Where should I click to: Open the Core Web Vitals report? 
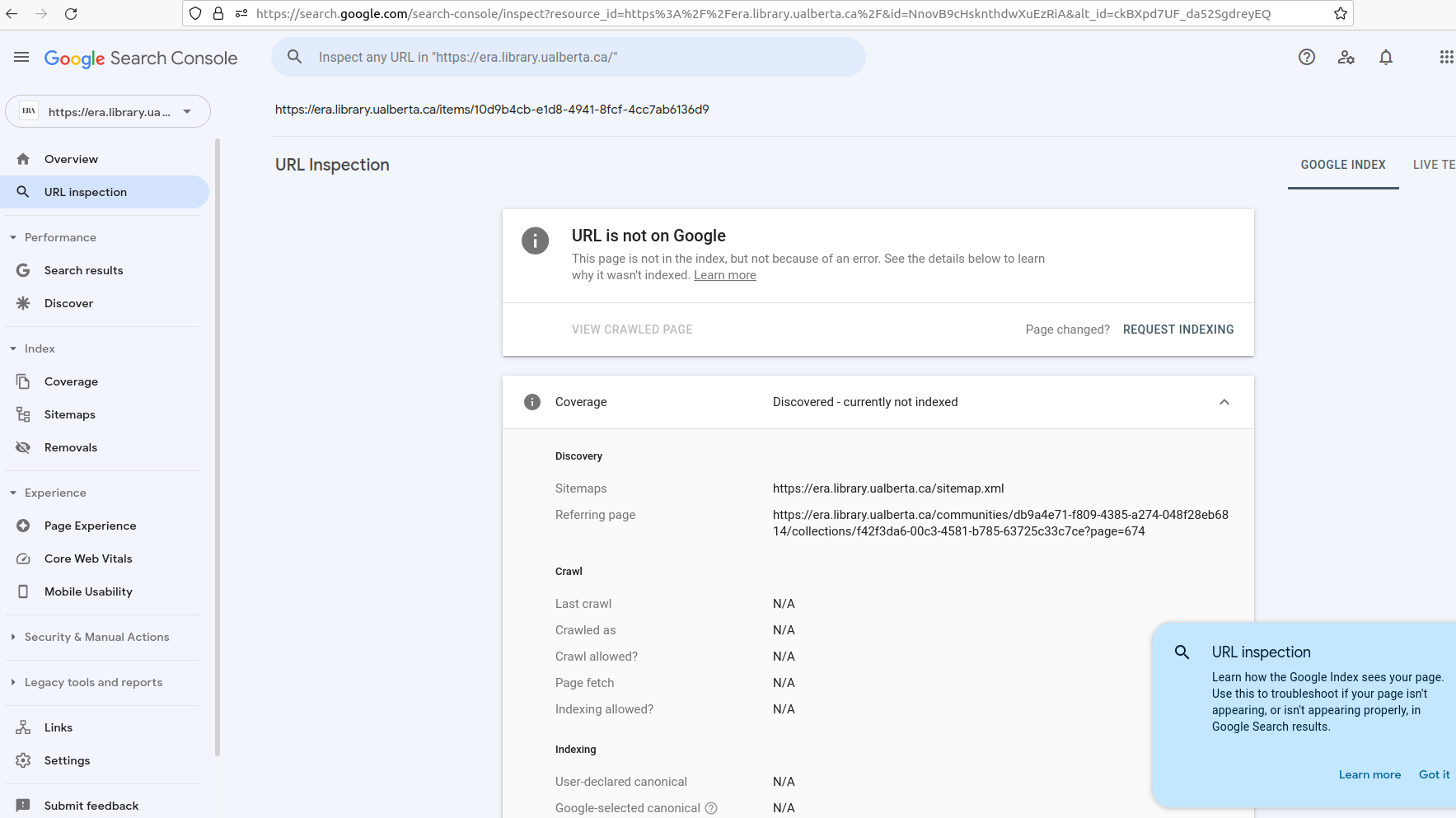point(88,559)
